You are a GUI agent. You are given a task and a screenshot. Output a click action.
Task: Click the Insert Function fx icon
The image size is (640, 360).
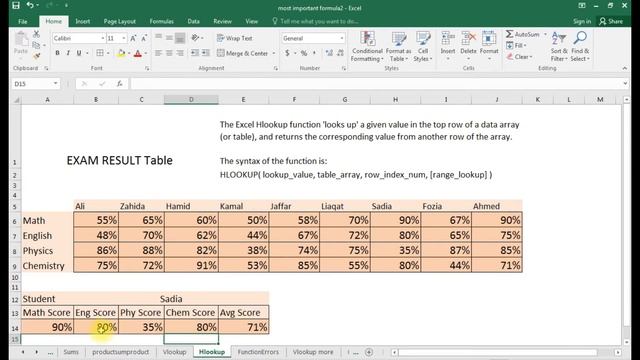pos(120,84)
